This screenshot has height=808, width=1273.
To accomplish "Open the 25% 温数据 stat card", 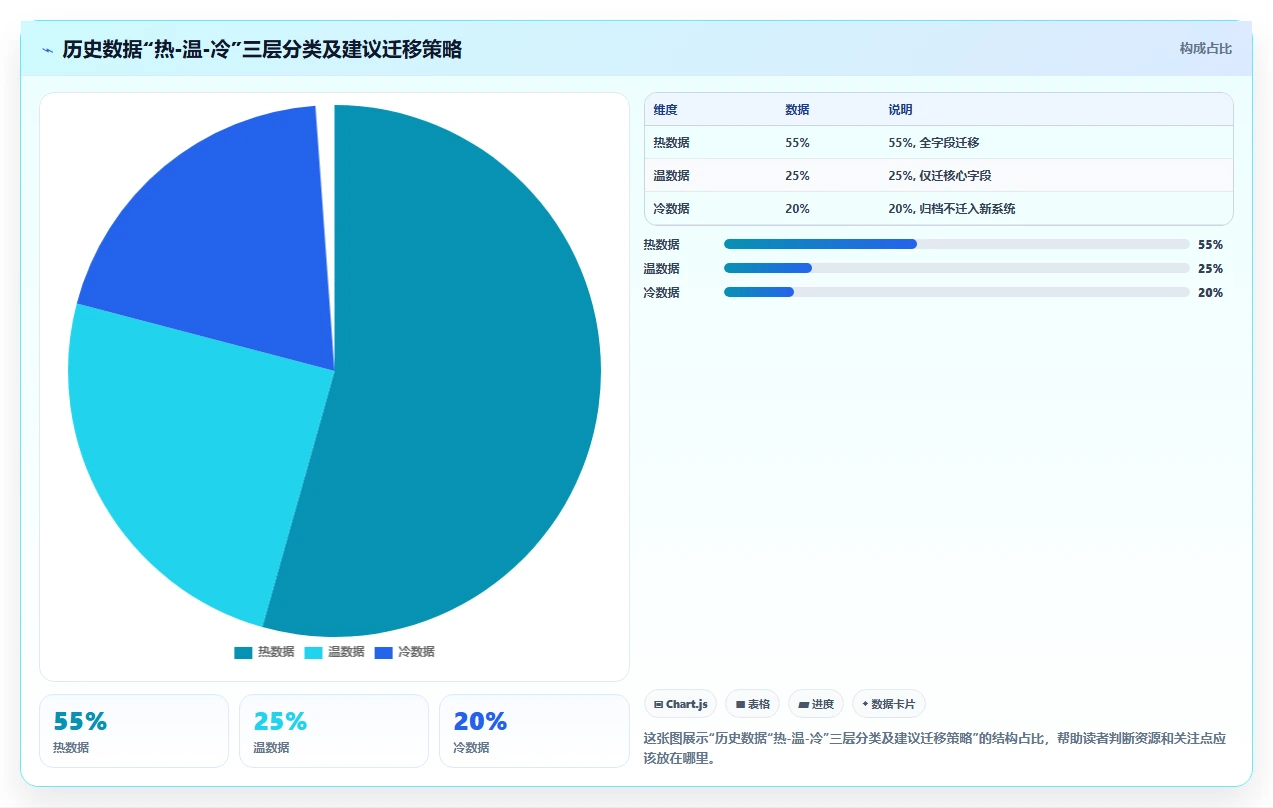I will pyautogui.click(x=334, y=731).
